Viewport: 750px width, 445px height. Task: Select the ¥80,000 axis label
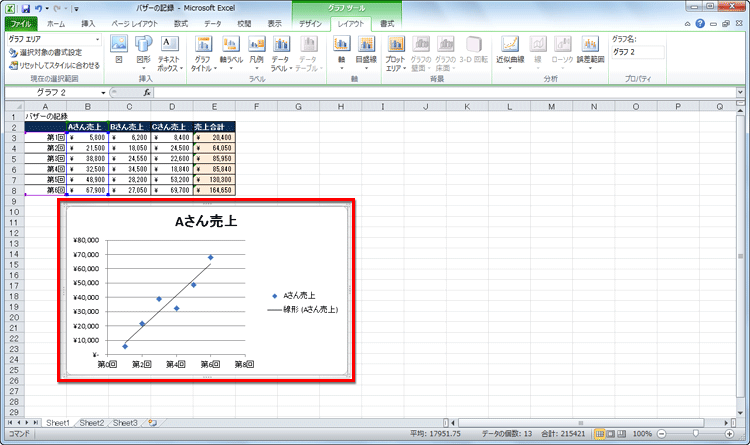86,240
